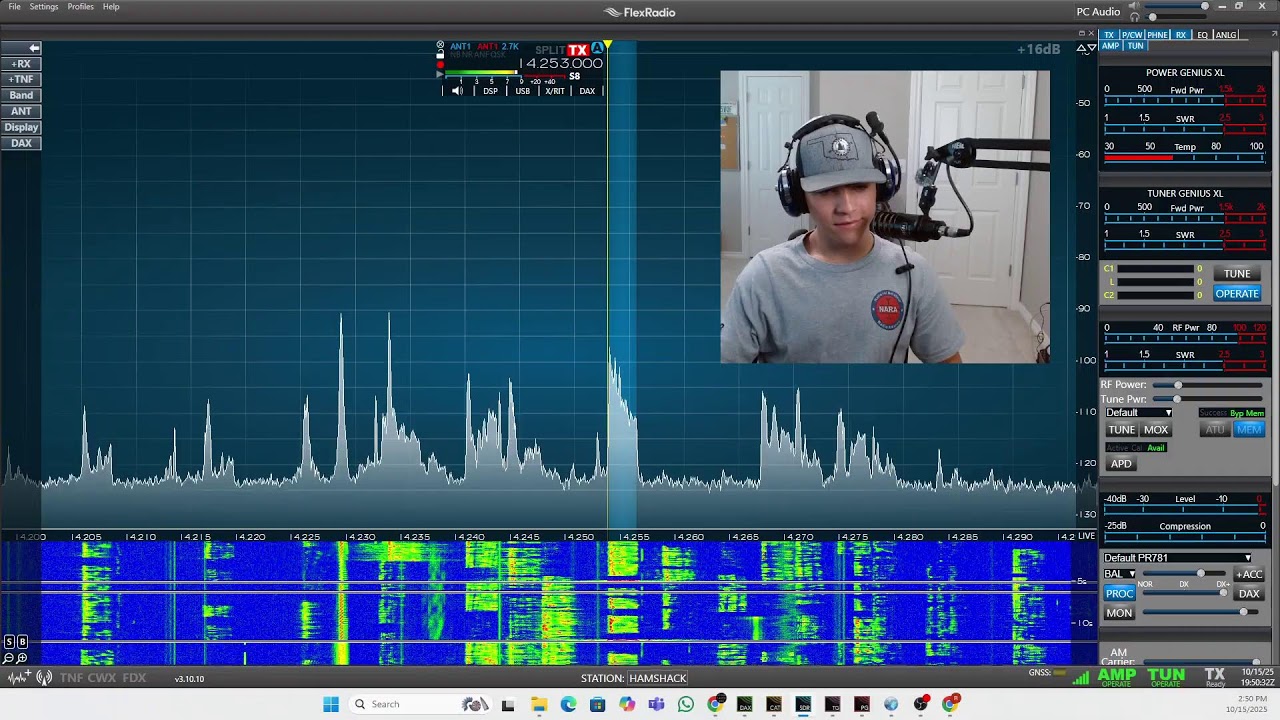Open the Default TX profile dropdown

[1138, 413]
